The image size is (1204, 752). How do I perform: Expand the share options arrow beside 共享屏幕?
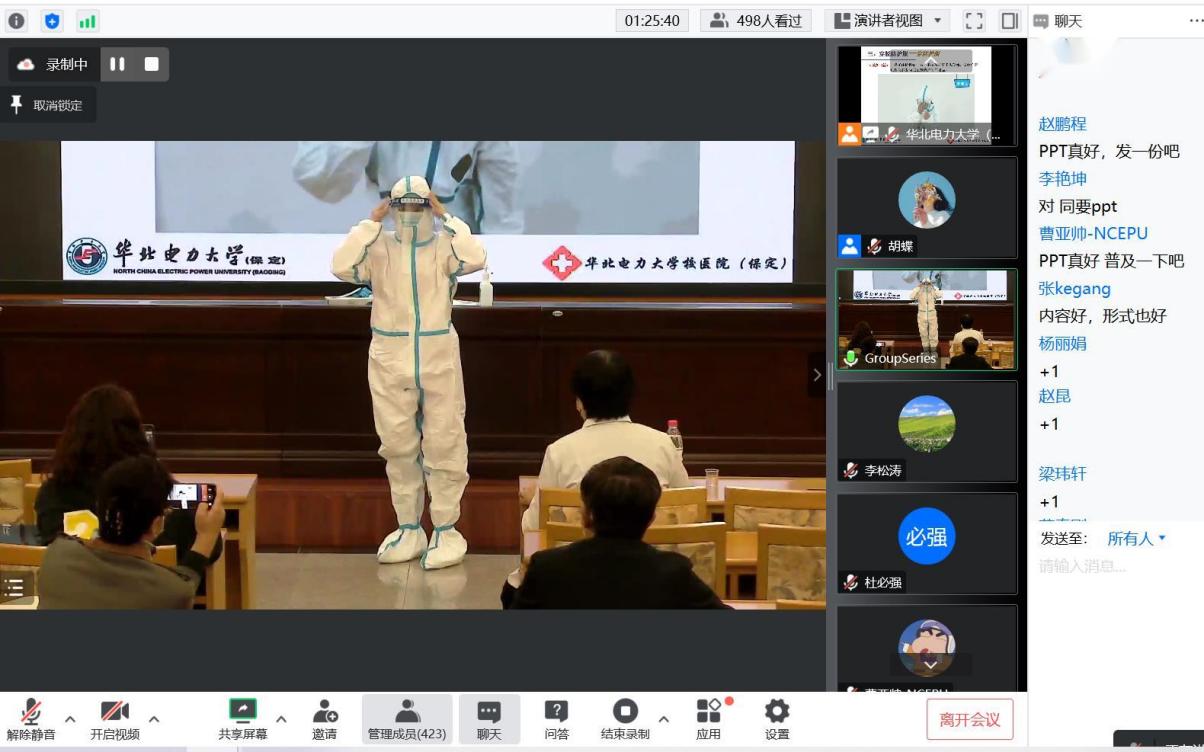click(x=281, y=718)
